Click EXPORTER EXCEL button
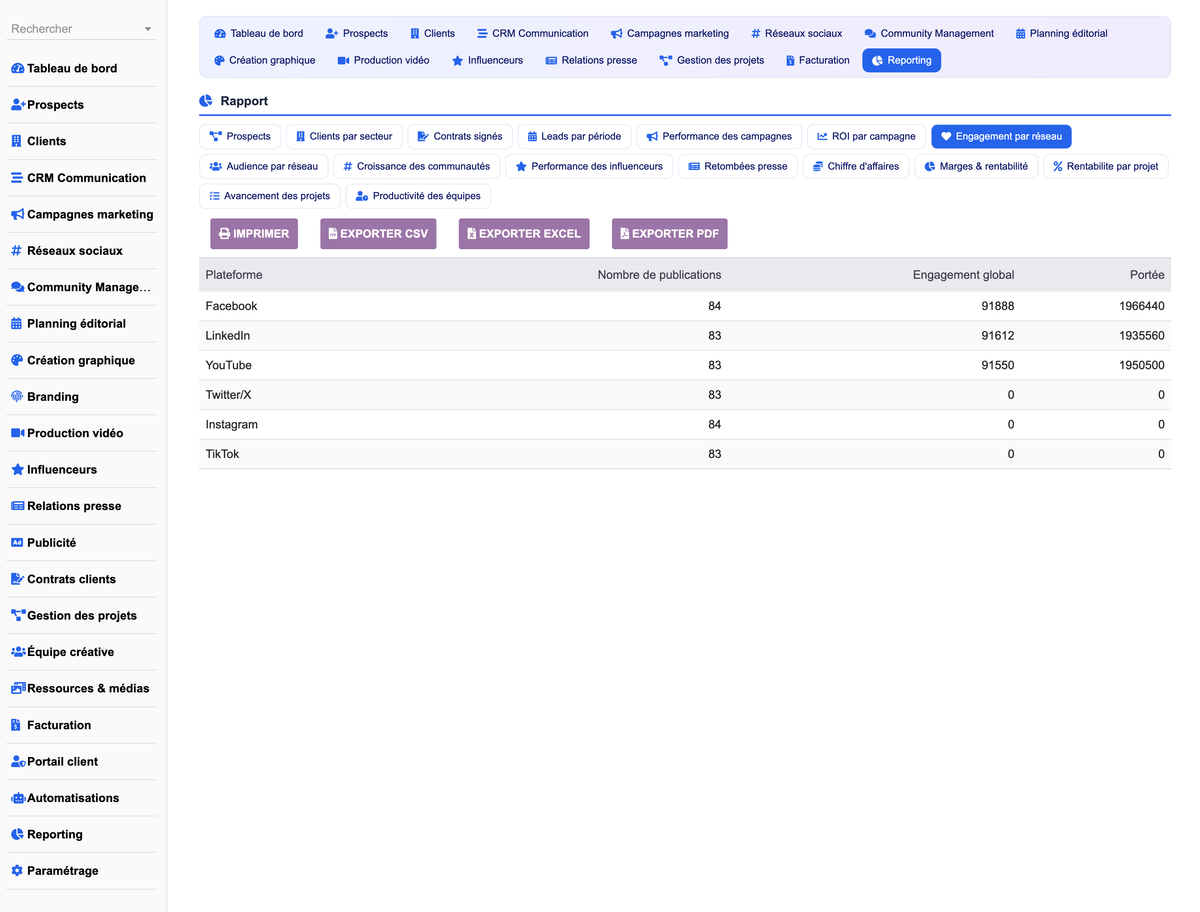The image size is (1200, 912). (524, 234)
